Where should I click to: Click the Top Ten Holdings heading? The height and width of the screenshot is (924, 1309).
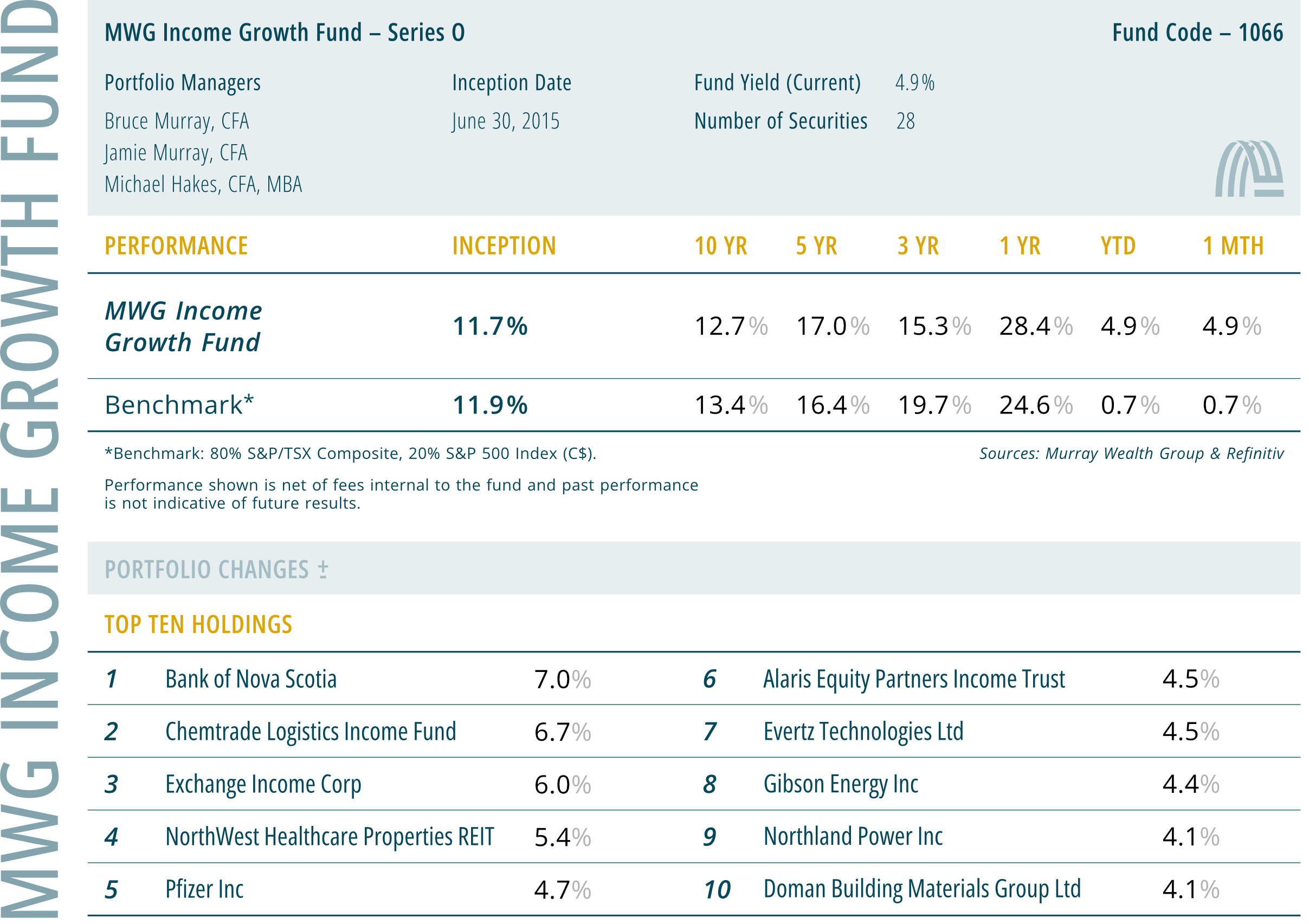click(198, 625)
